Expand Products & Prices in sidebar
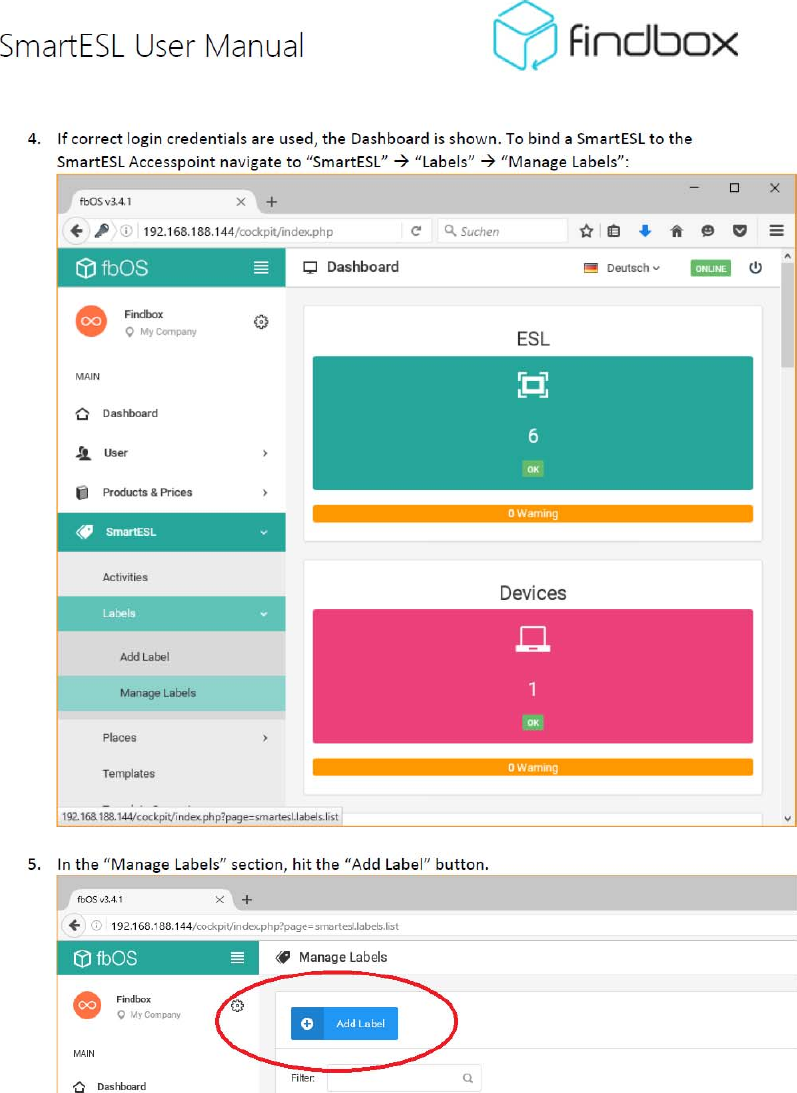The width and height of the screenshot is (797, 1093). (x=172, y=492)
